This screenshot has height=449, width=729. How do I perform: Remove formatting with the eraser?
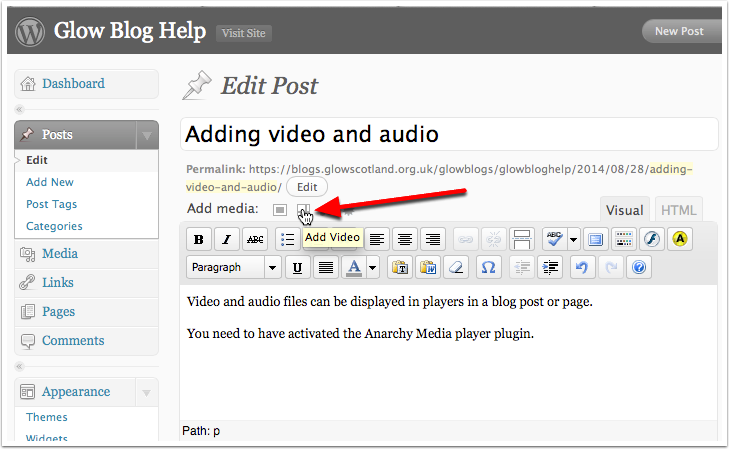coord(456,267)
